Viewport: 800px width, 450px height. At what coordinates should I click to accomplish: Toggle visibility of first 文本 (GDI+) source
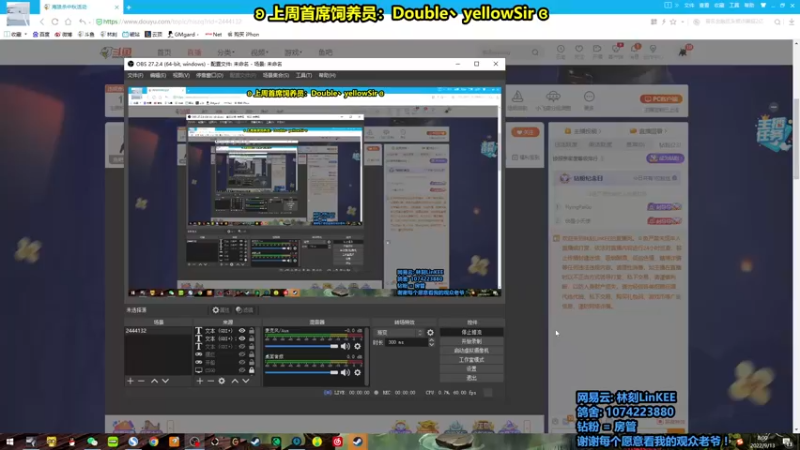[x=242, y=331]
